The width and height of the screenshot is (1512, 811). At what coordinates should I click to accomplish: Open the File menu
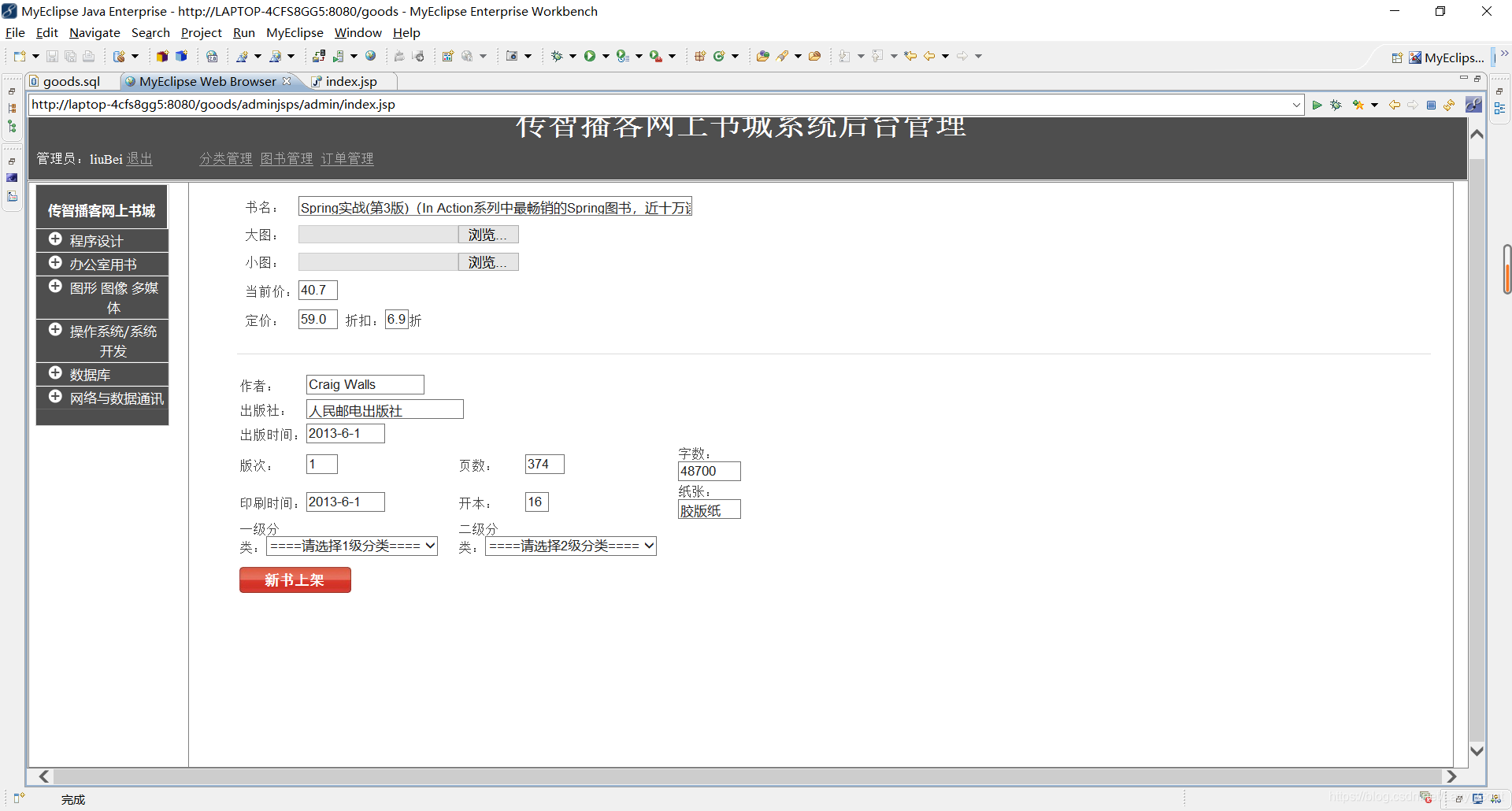(15, 33)
